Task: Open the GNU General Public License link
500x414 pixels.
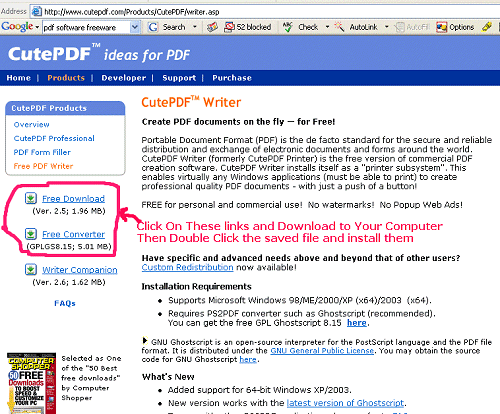Action: click(322, 351)
